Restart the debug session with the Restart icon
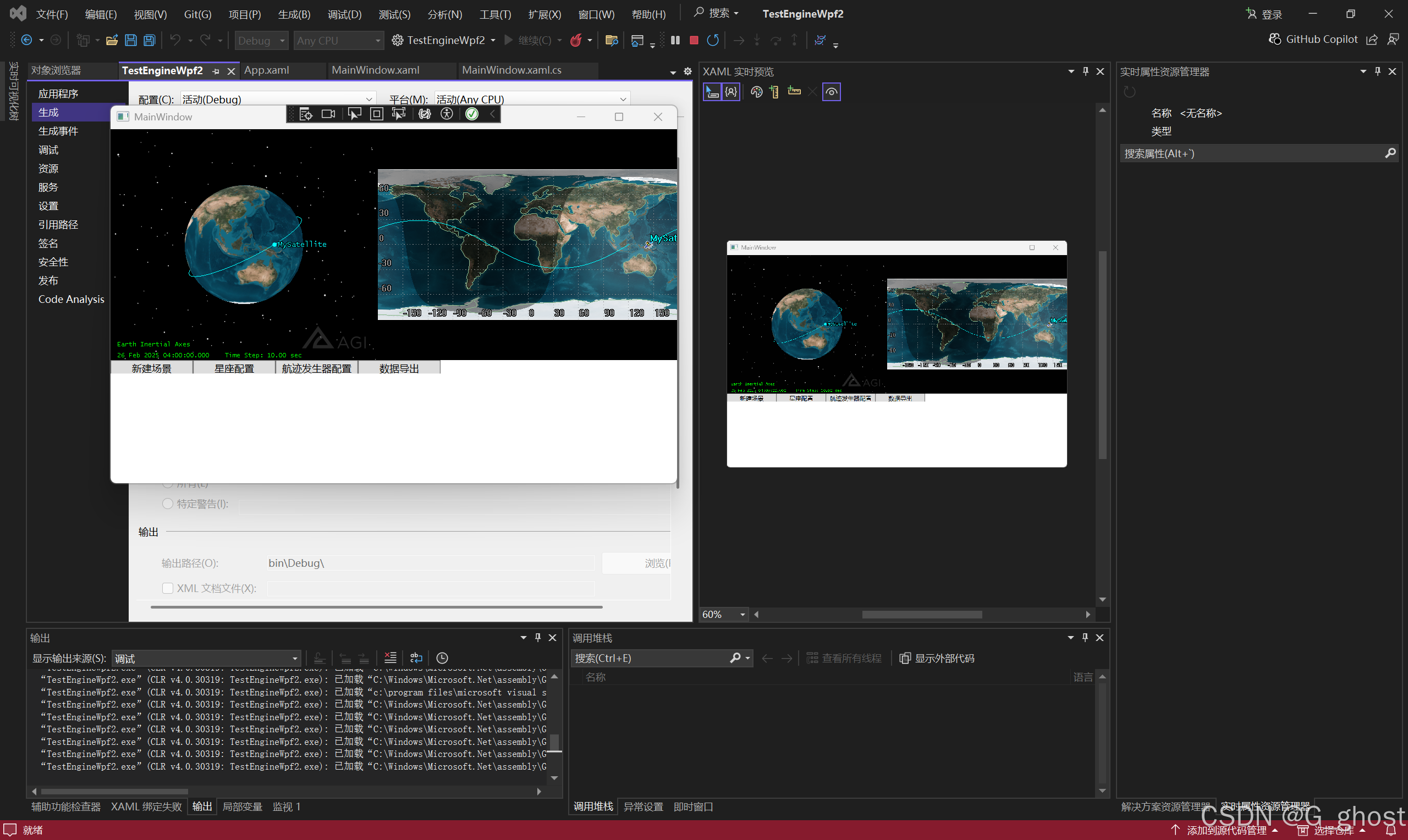 coord(713,40)
